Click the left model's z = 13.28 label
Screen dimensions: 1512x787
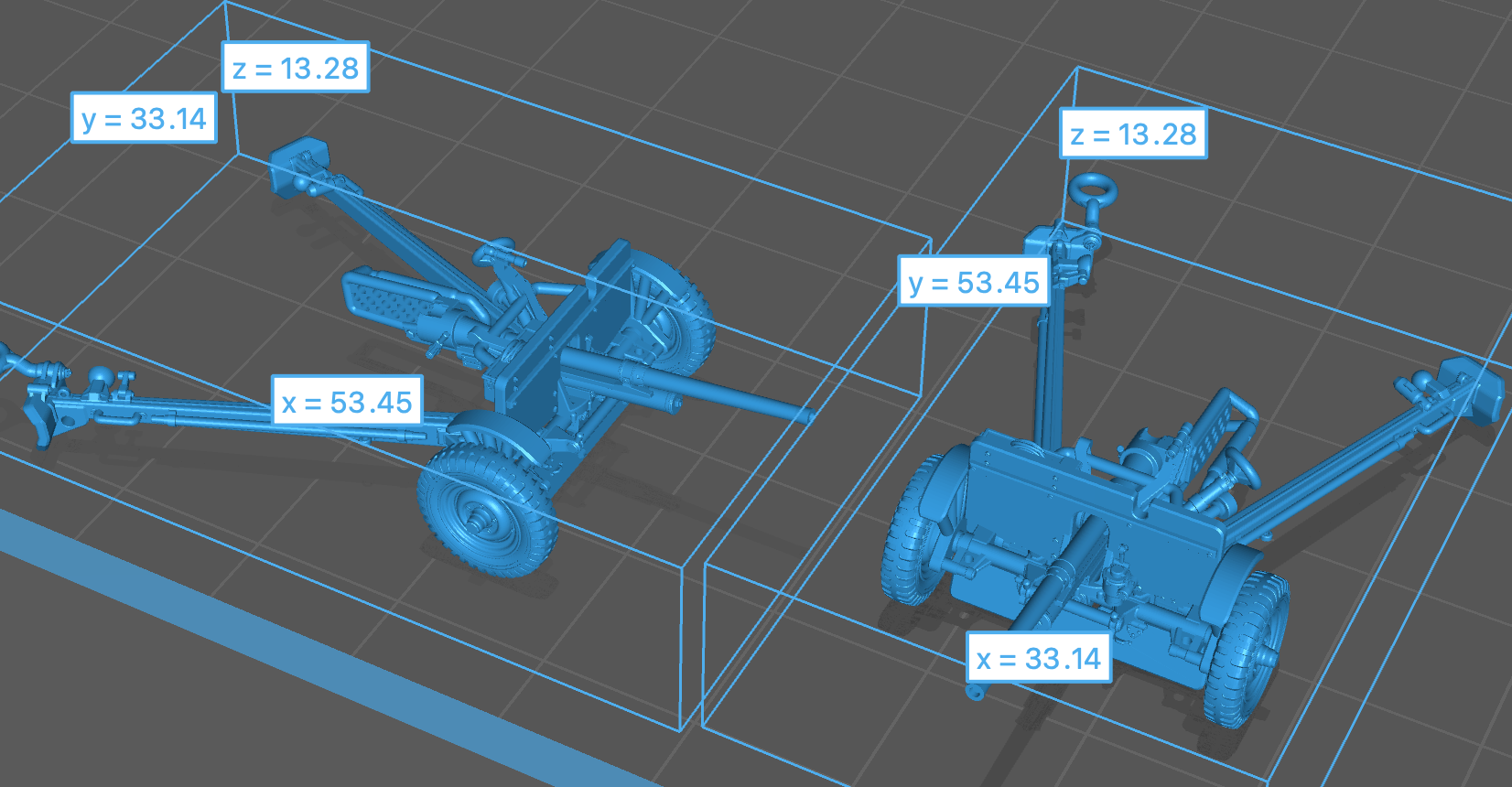coord(295,68)
